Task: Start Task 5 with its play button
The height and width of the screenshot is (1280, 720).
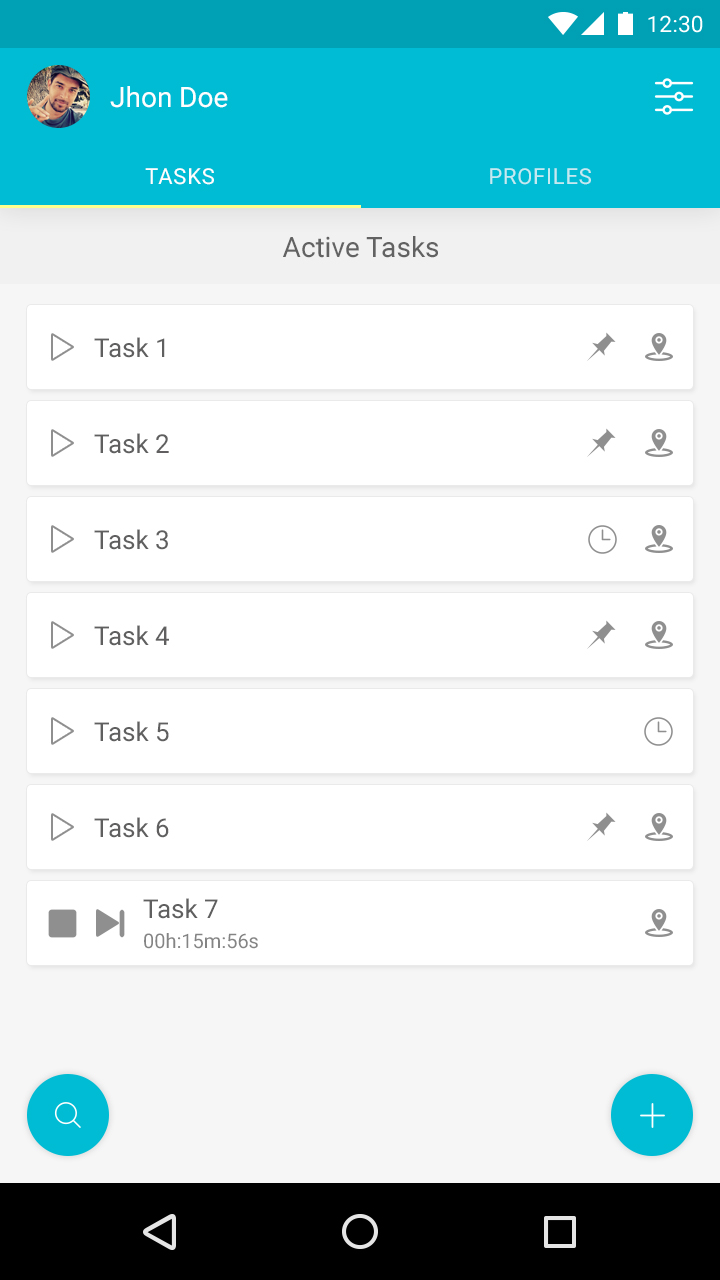Action: pyautogui.click(x=62, y=732)
